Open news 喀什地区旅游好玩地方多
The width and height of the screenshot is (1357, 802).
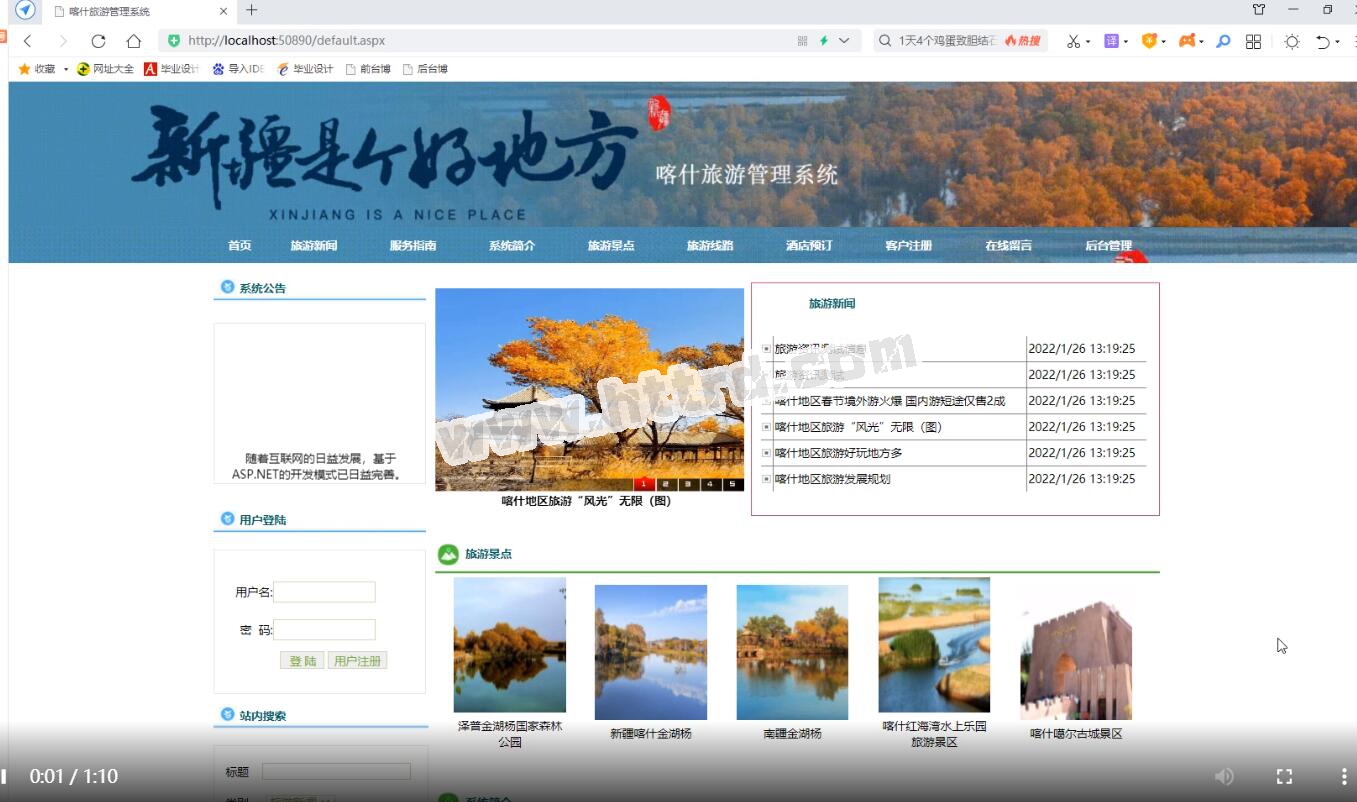coord(839,453)
